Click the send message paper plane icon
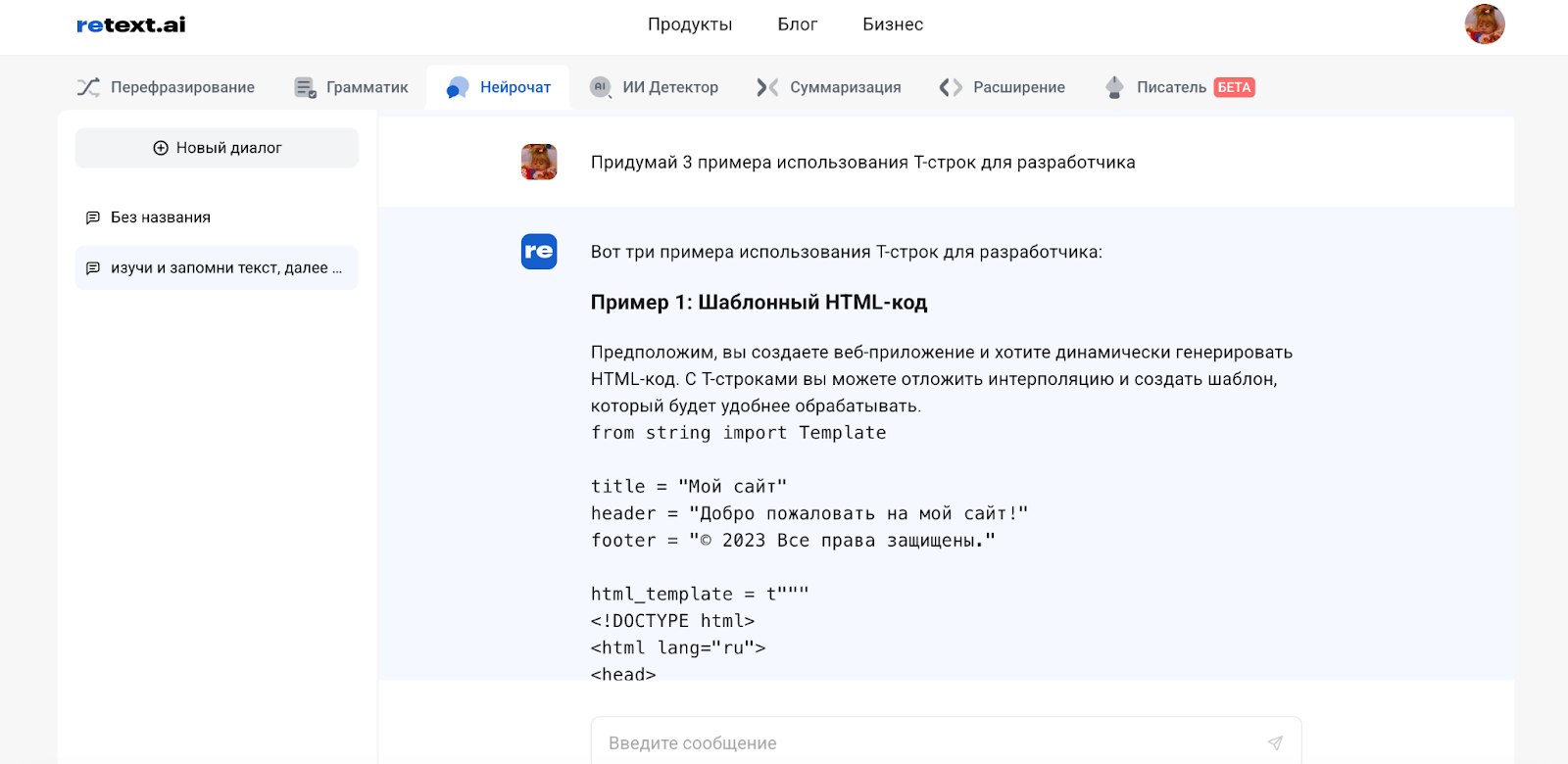The height and width of the screenshot is (764, 1568). coord(1275,742)
